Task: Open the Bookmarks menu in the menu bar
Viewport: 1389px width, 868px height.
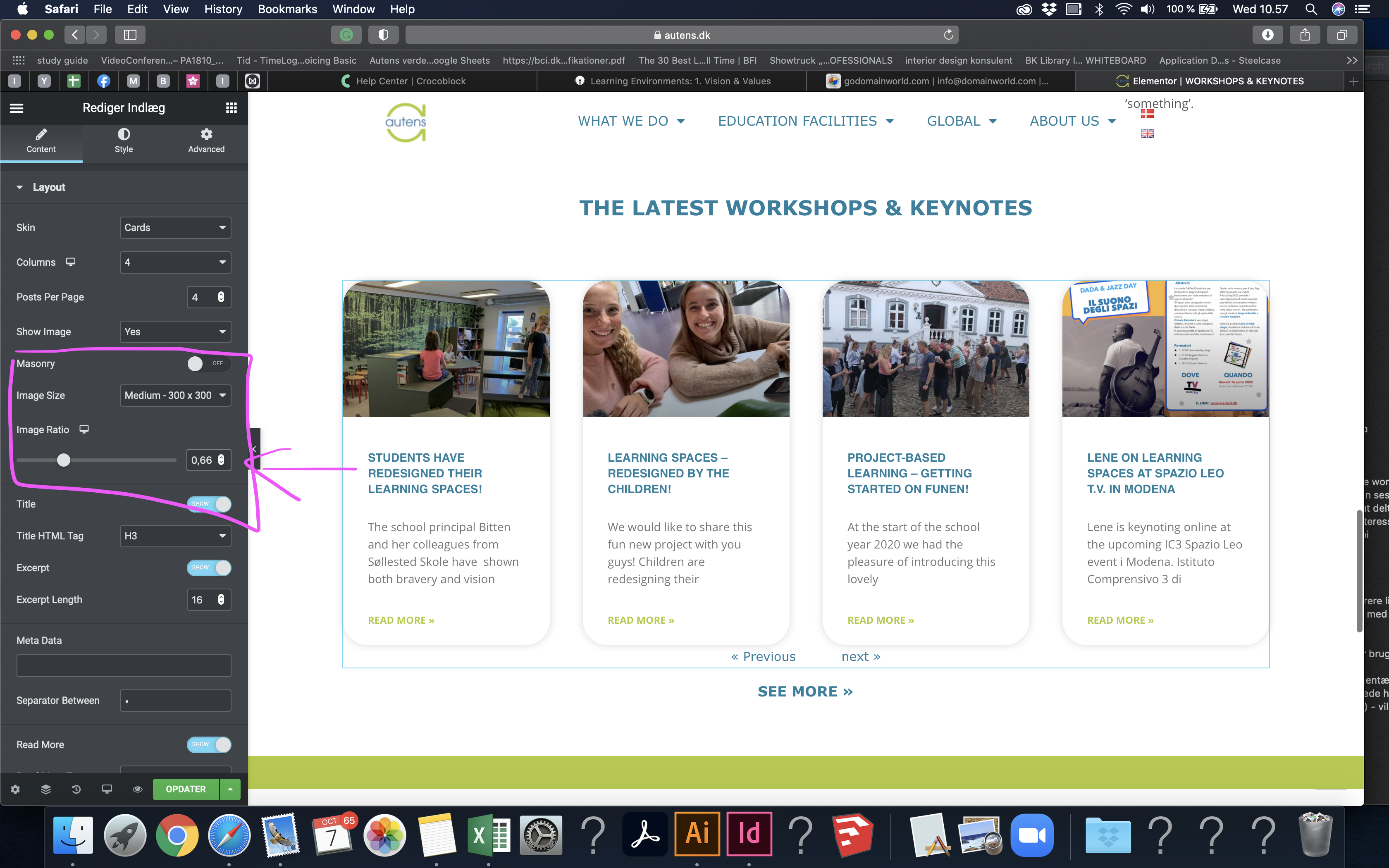Action: pos(287,9)
